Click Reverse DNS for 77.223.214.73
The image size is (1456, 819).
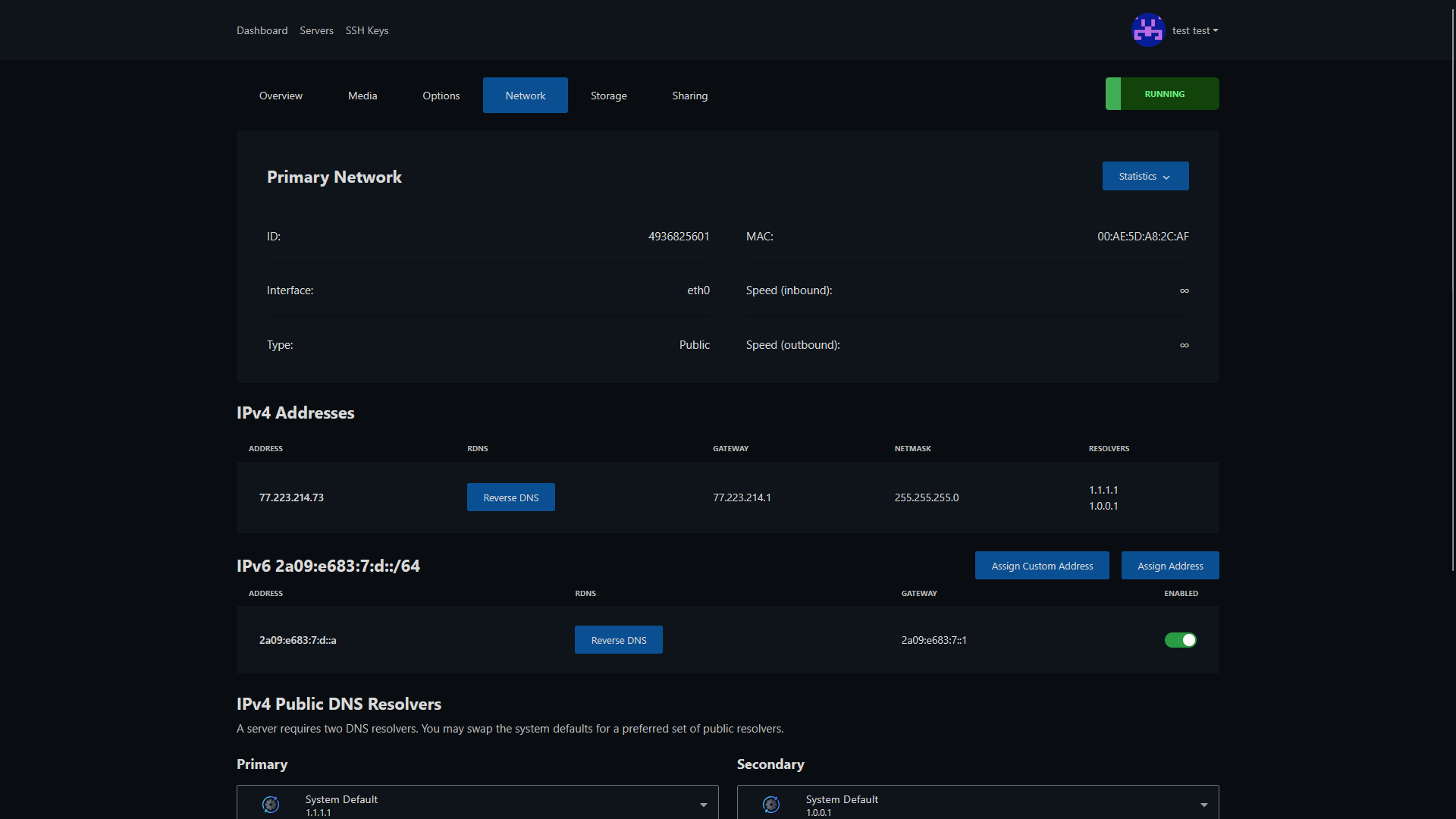(x=511, y=497)
